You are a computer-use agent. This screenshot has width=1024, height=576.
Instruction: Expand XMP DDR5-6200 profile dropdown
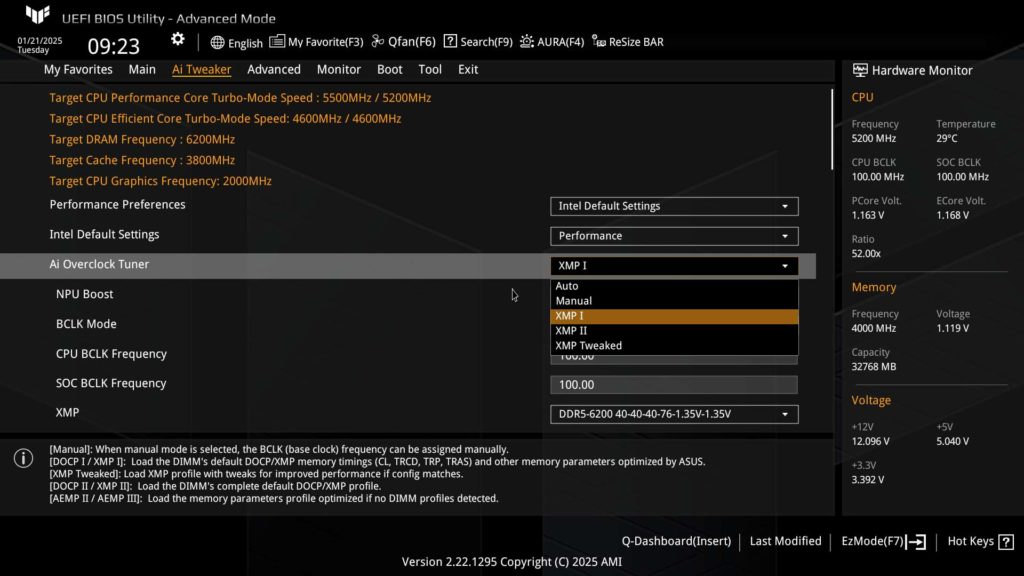[674, 414]
